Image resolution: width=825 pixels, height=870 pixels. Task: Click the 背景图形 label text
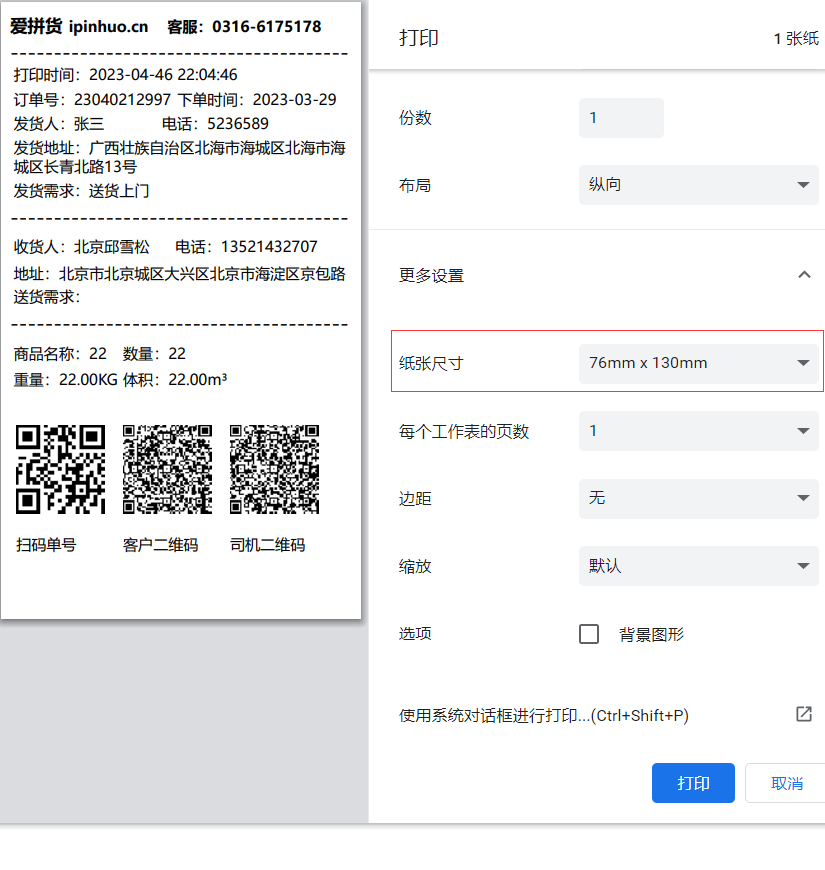tap(651, 634)
